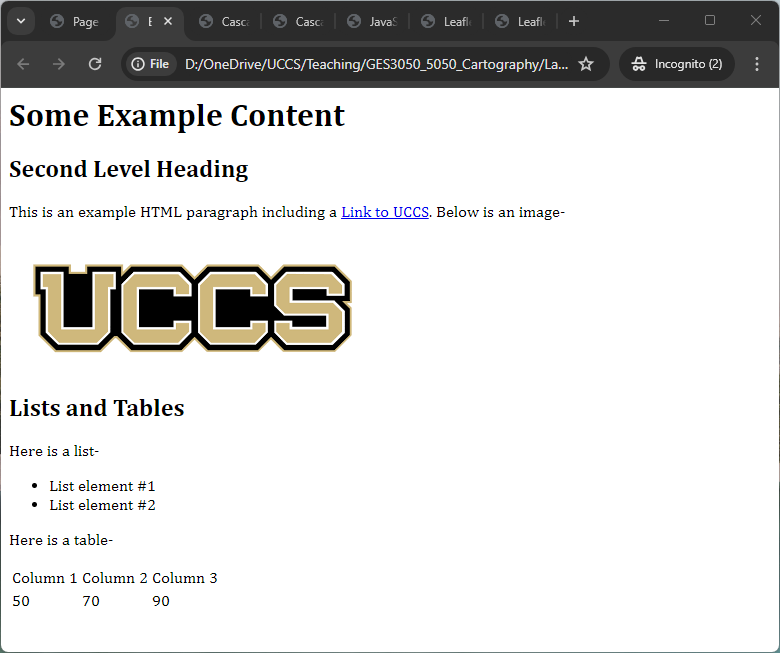Viewport: 780px width, 653px height.
Task: Click the Lists and Tables heading
Action: (x=97, y=408)
